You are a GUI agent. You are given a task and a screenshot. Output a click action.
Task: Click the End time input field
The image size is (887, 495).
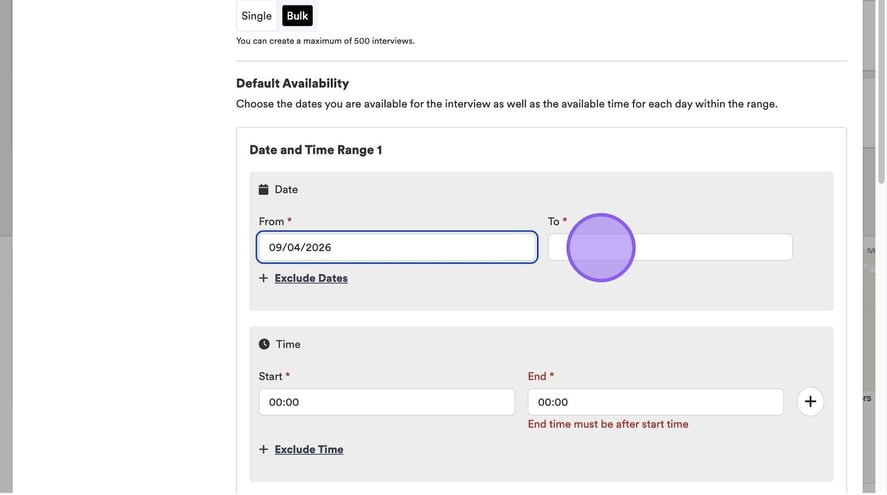pyautogui.click(x=655, y=402)
